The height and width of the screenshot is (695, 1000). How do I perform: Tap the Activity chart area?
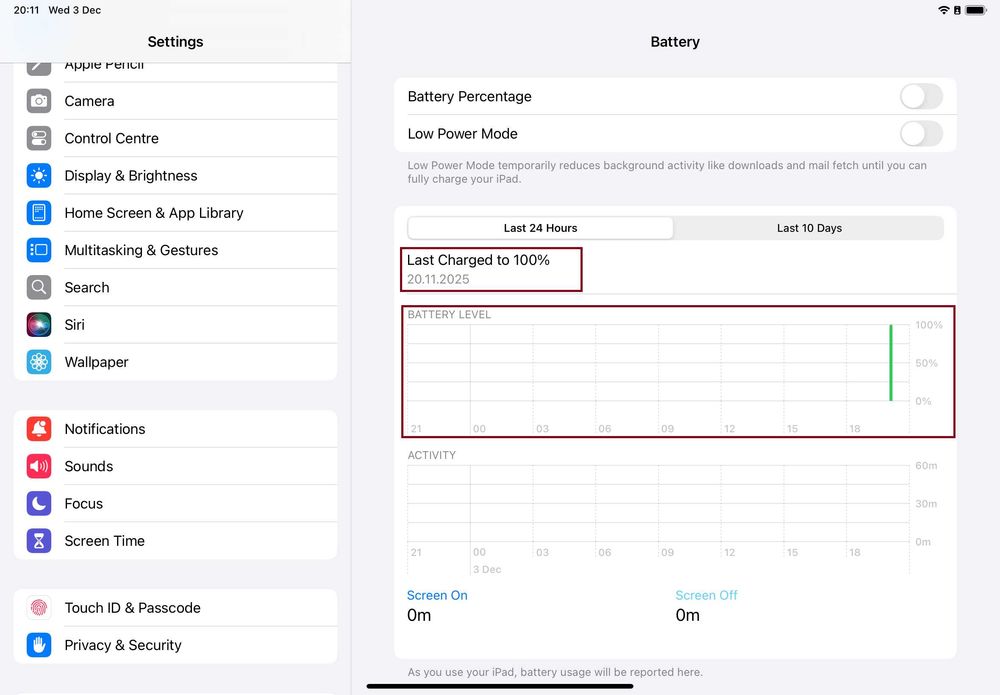tap(658, 504)
